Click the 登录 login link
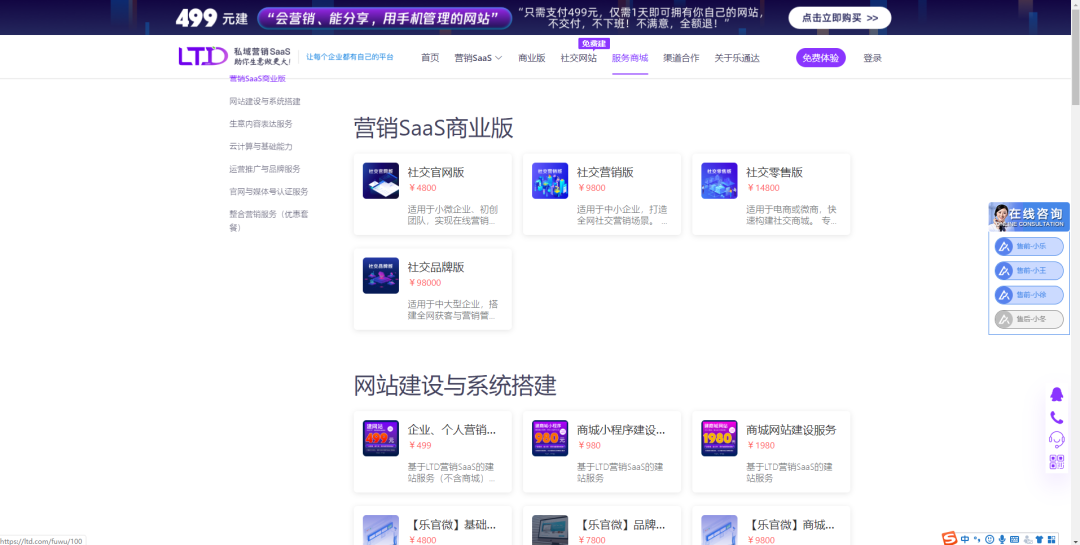The image size is (1080, 545). pyautogui.click(x=873, y=58)
